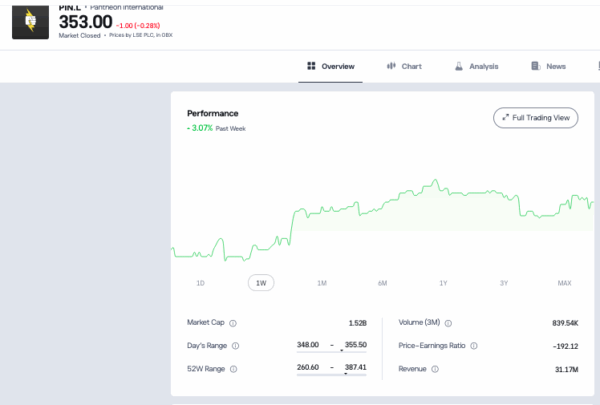Click the Day's Range info icon
The height and width of the screenshot is (405, 600).
236,346
